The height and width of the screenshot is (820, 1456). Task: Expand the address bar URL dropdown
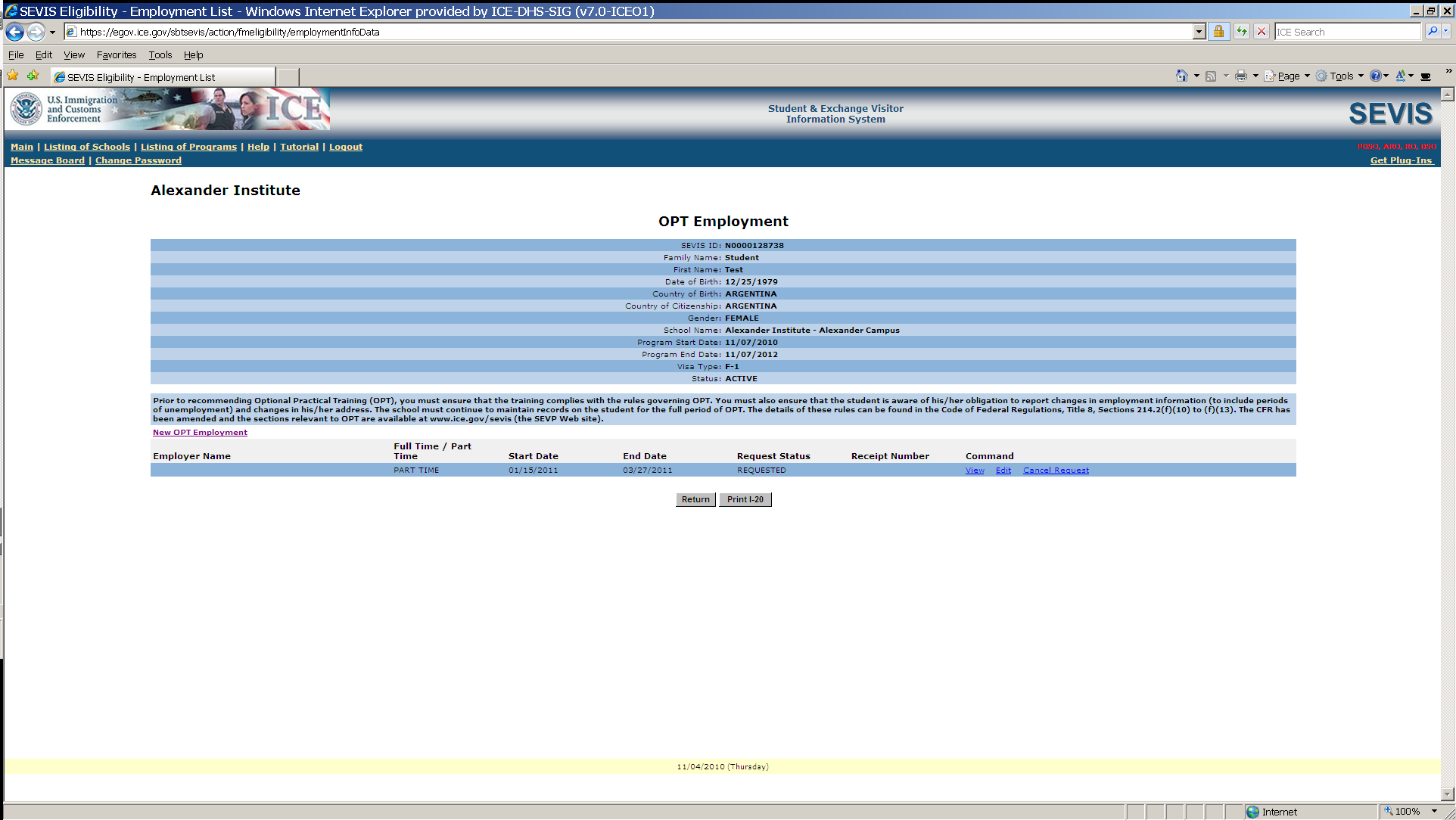point(1199,32)
